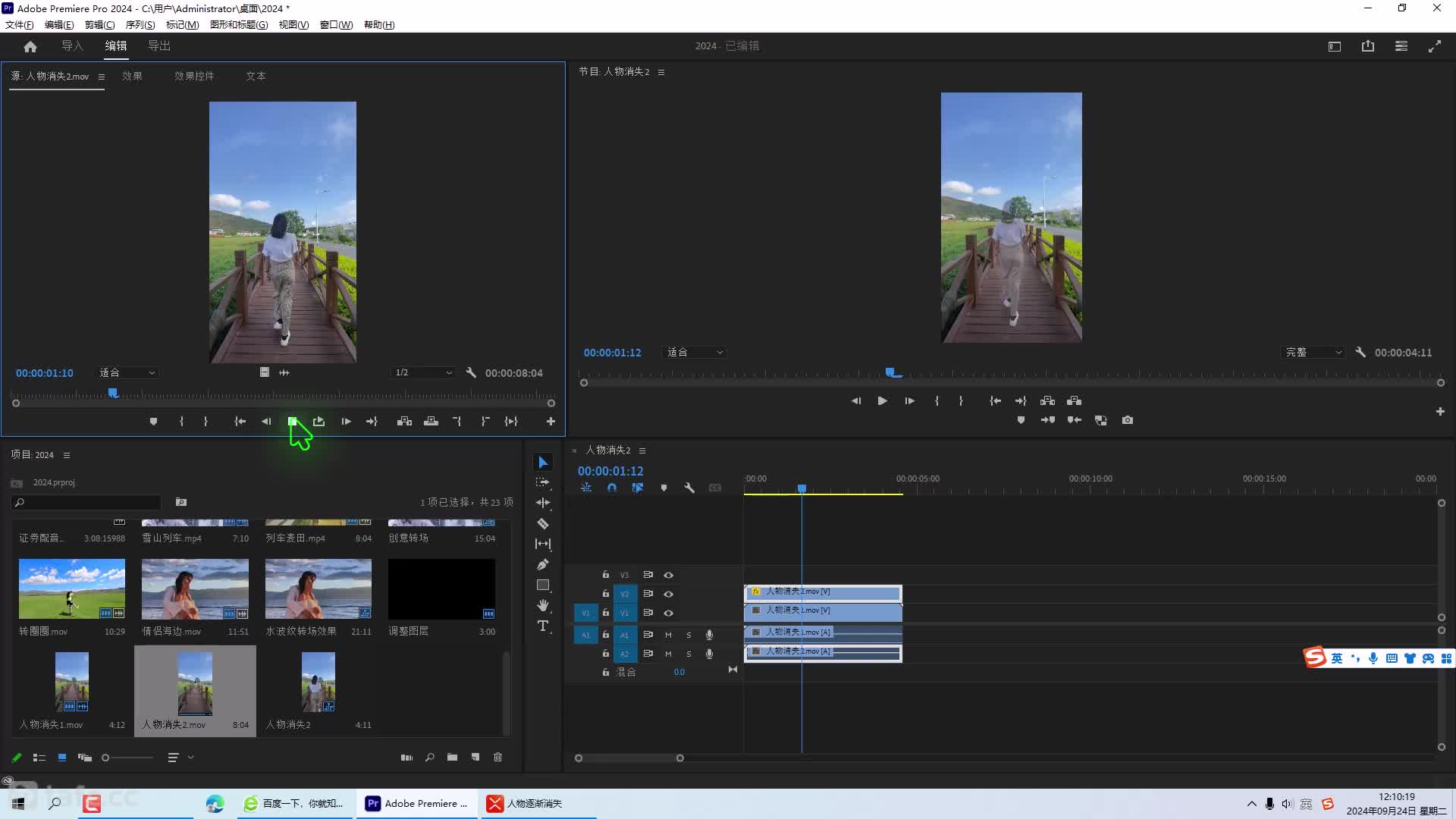Open the Workspaces icon in header
This screenshot has width=1456, height=819.
(x=1335, y=46)
